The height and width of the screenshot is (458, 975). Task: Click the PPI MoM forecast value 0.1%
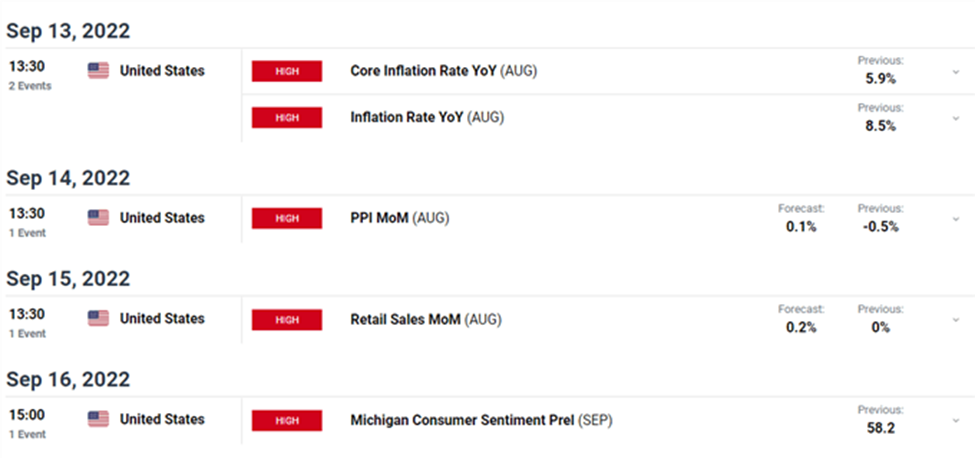pyautogui.click(x=801, y=227)
